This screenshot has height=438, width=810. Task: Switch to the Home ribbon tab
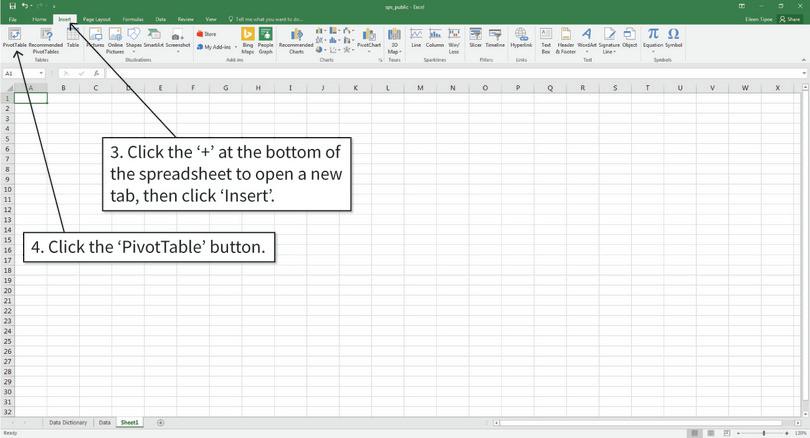pyautogui.click(x=39, y=19)
